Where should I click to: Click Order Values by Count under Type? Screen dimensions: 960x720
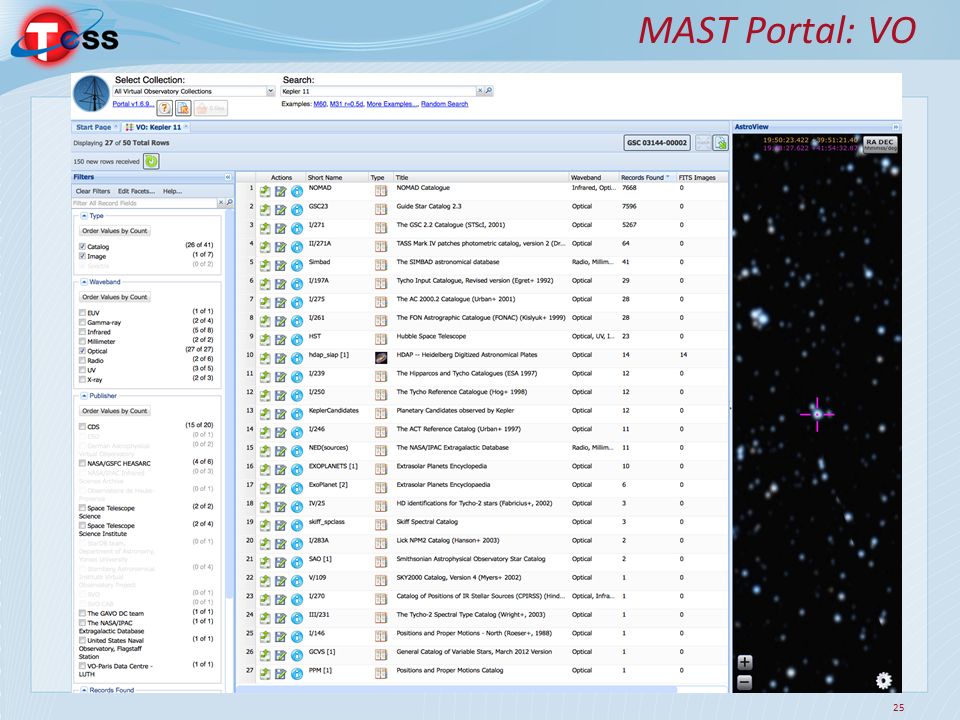pos(114,231)
